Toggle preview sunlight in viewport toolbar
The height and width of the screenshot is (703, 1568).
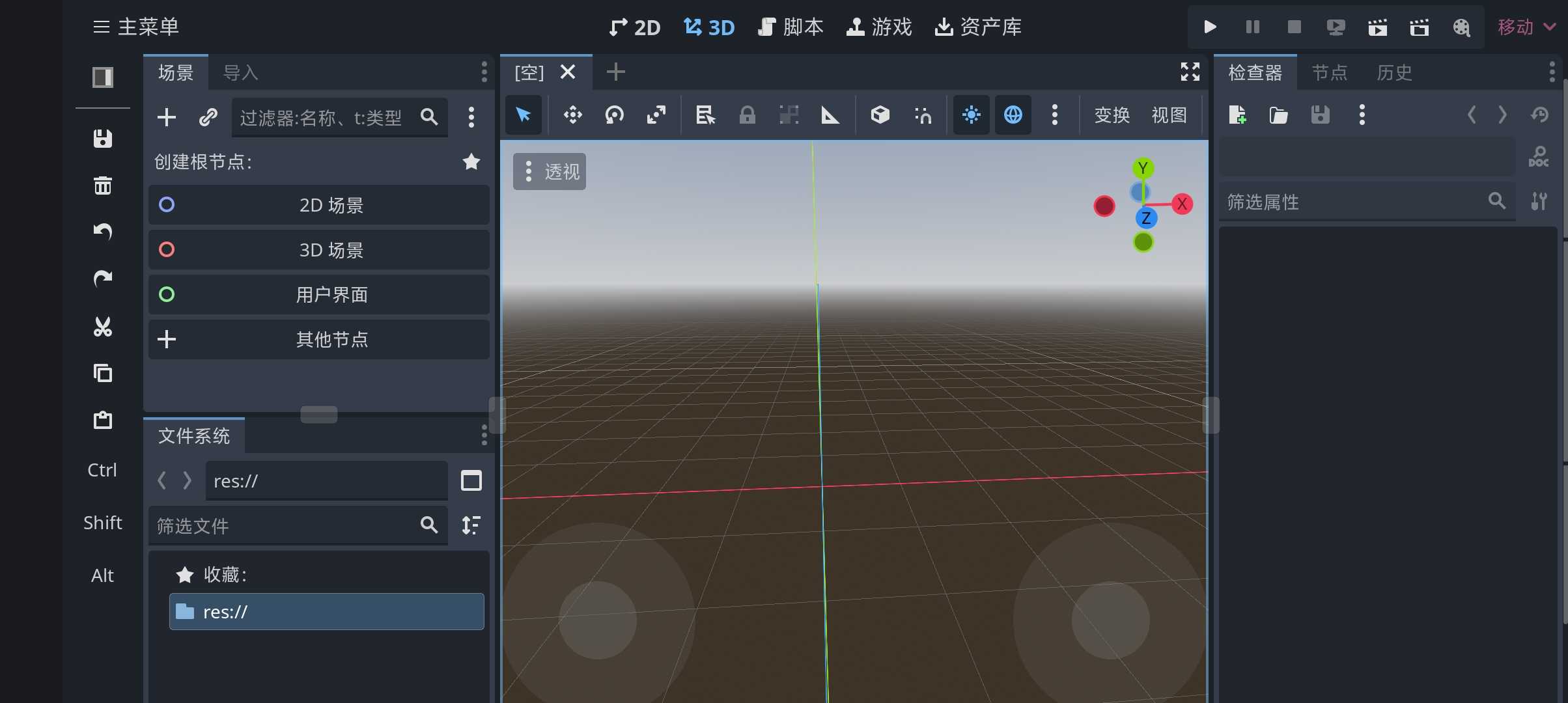[x=971, y=115]
